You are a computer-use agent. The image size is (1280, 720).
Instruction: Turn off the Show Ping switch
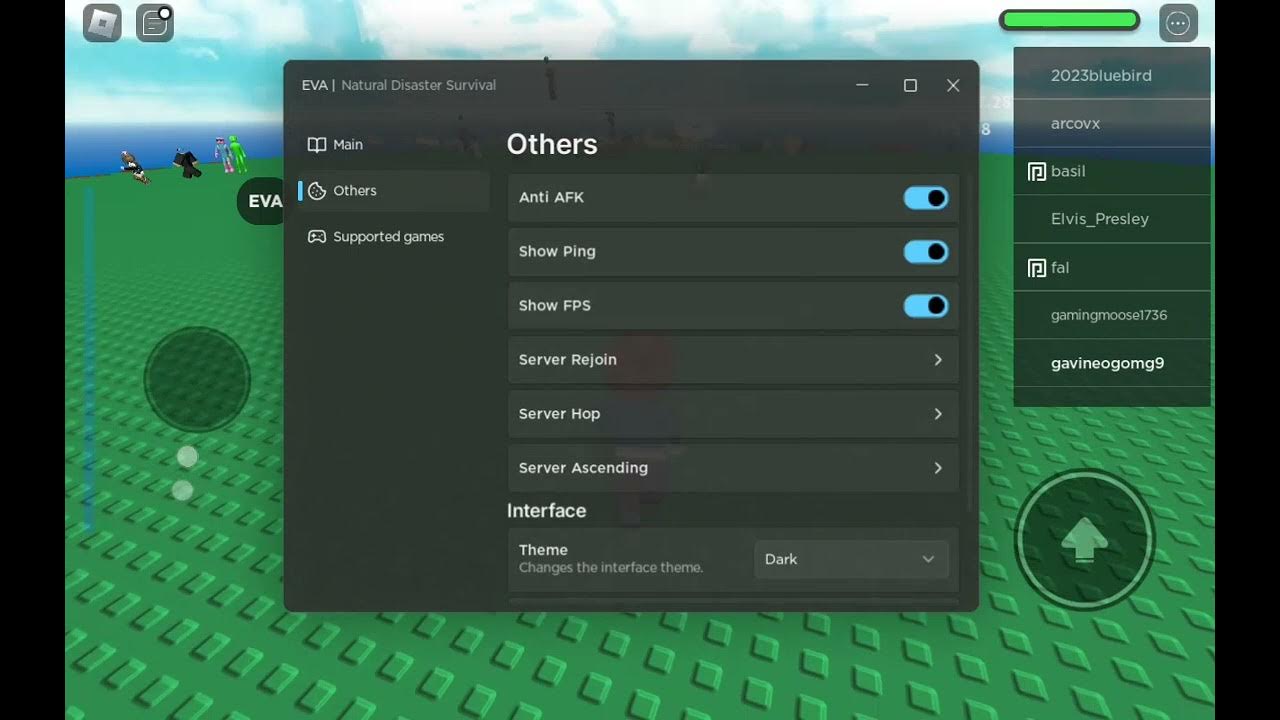point(926,252)
